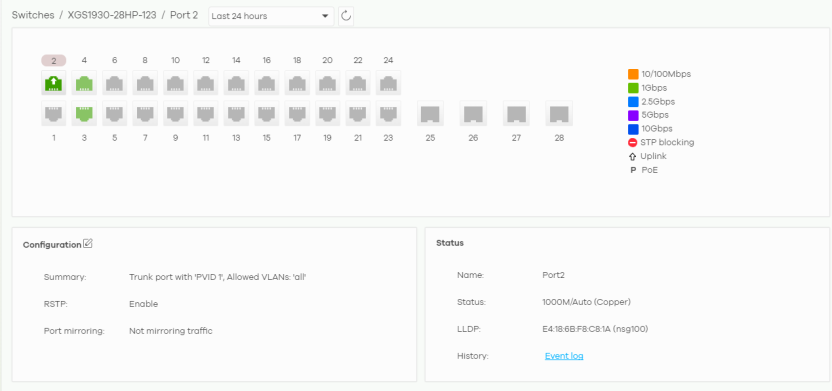Select SFP port 25 icon

(430, 113)
